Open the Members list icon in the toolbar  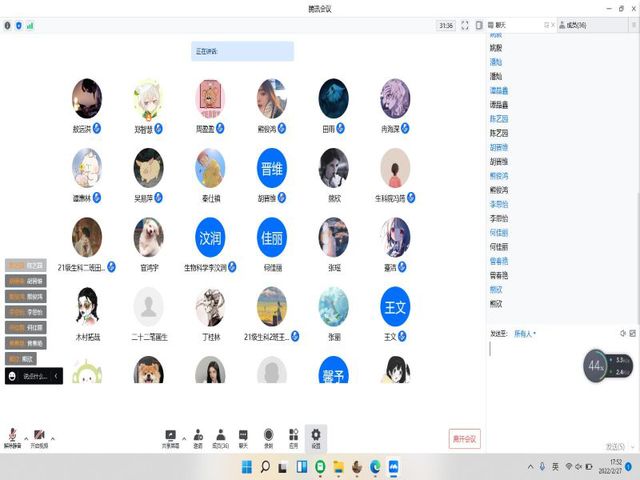coord(220,437)
